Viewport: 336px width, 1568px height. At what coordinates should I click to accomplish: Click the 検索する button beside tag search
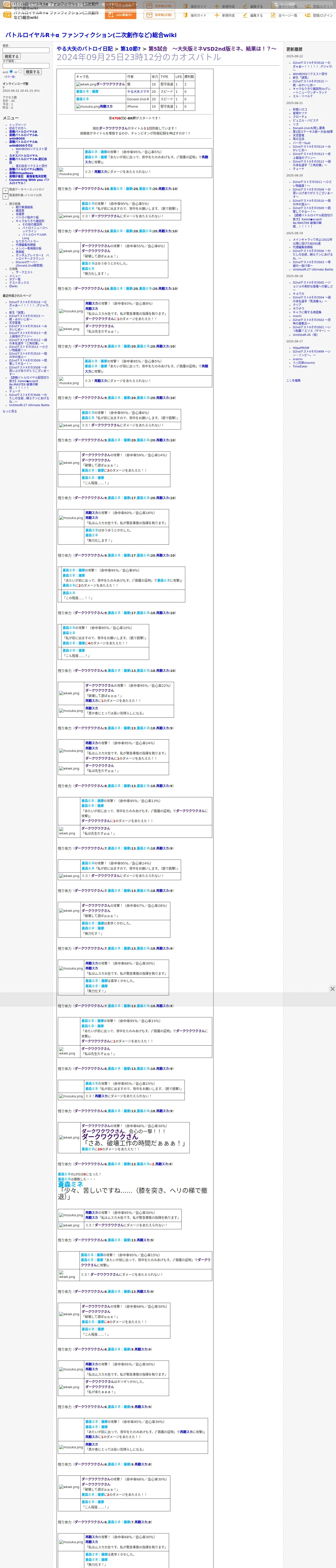pos(32,72)
